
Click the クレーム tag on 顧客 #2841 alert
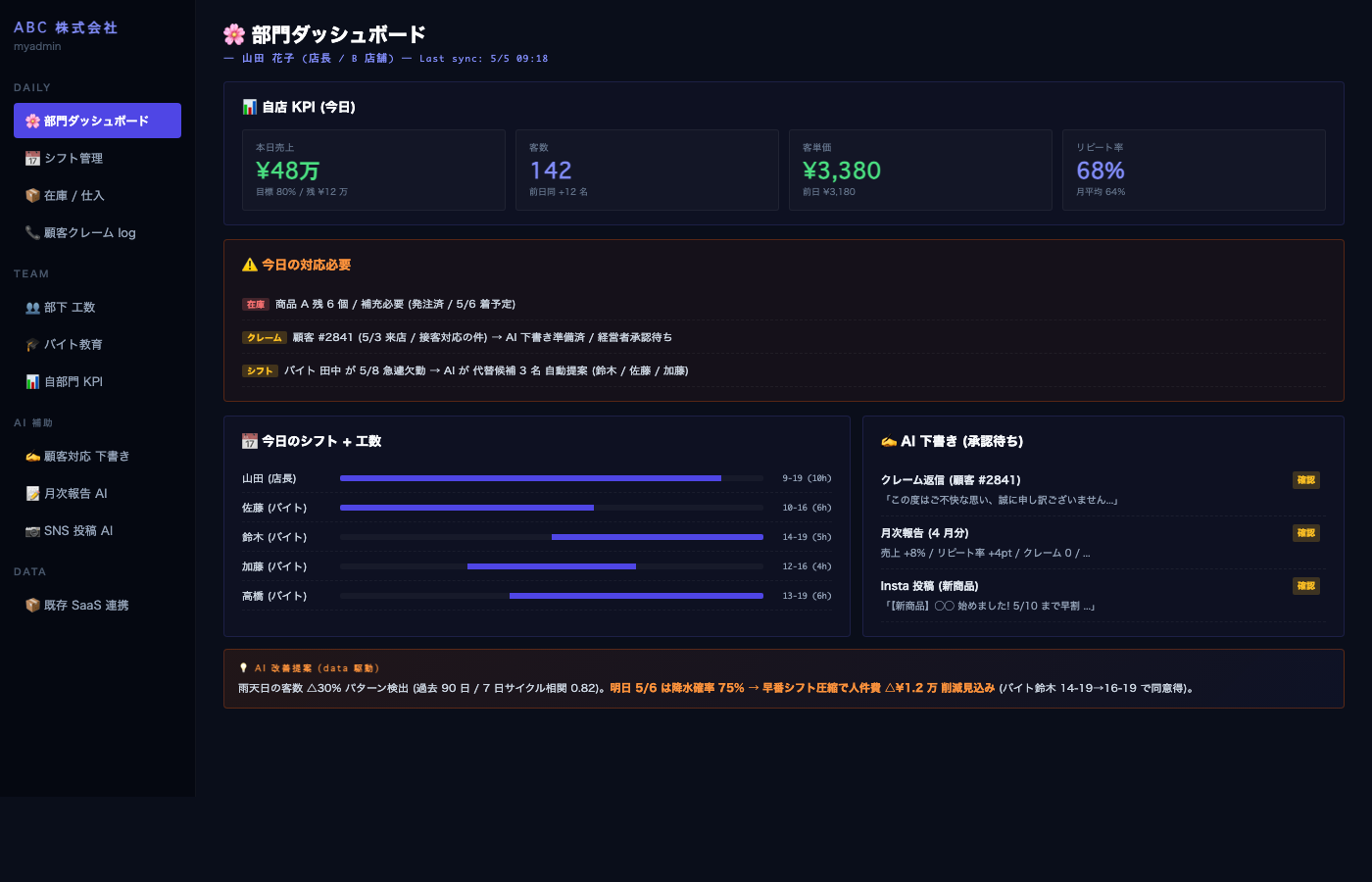click(x=265, y=338)
